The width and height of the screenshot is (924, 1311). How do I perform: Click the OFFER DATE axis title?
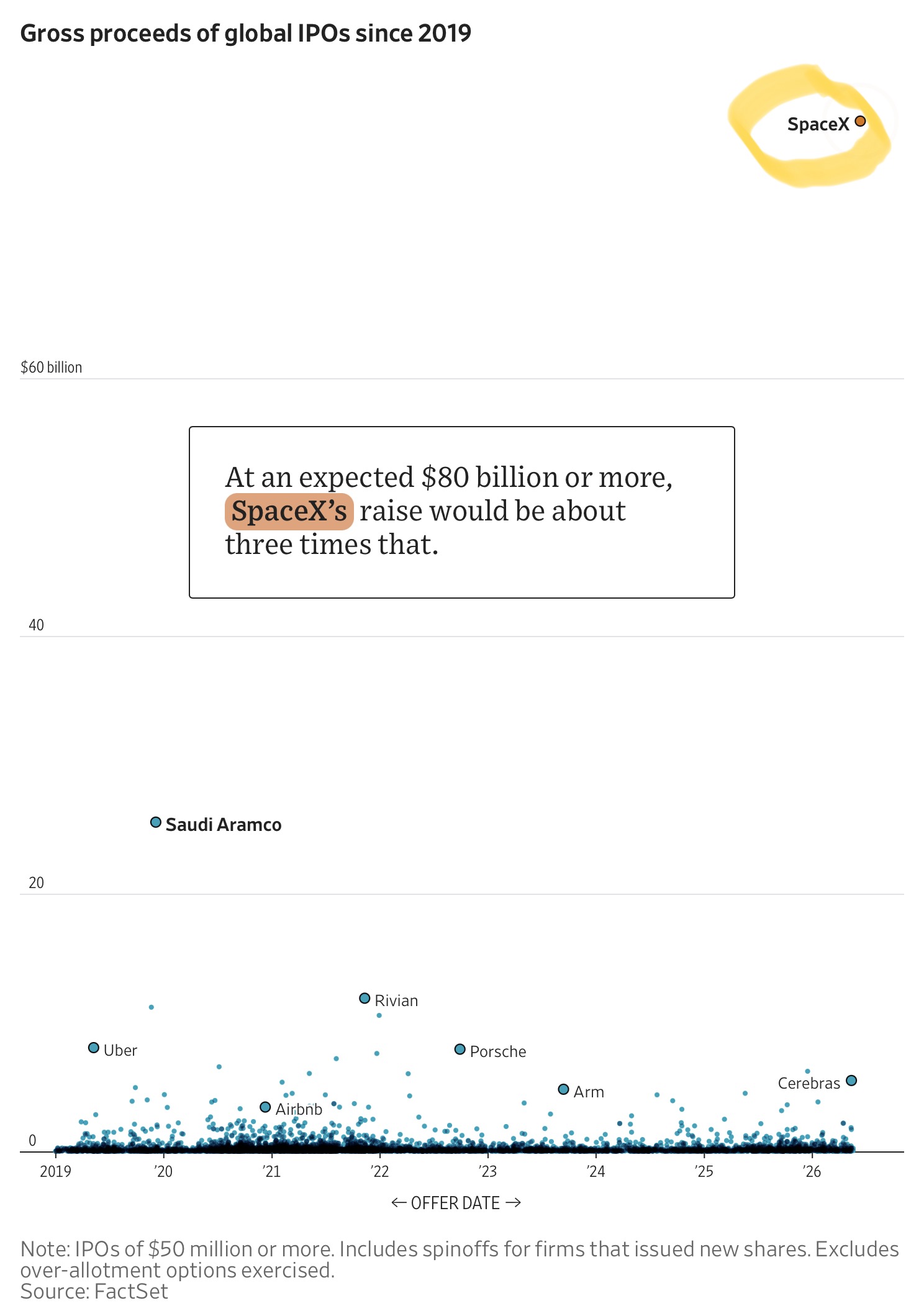pyautogui.click(x=455, y=1203)
